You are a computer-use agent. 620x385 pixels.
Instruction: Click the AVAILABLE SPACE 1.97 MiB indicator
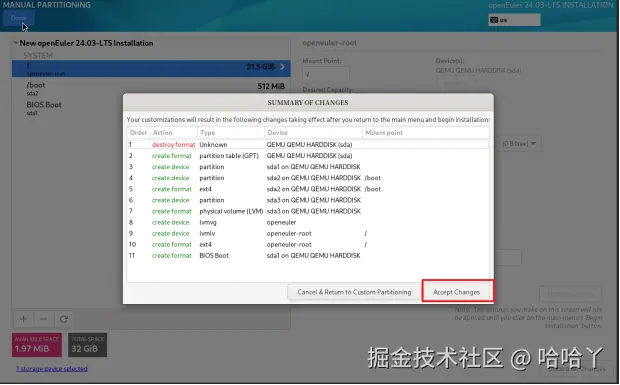click(37, 345)
